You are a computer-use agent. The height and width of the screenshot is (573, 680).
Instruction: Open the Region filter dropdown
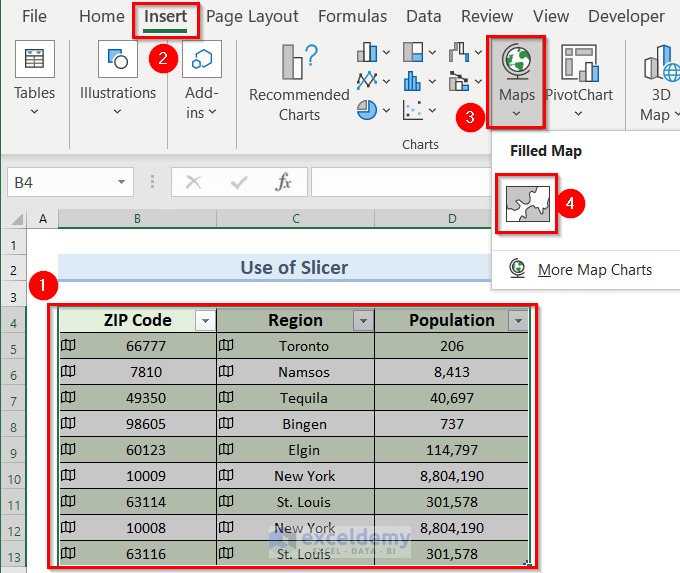(363, 321)
